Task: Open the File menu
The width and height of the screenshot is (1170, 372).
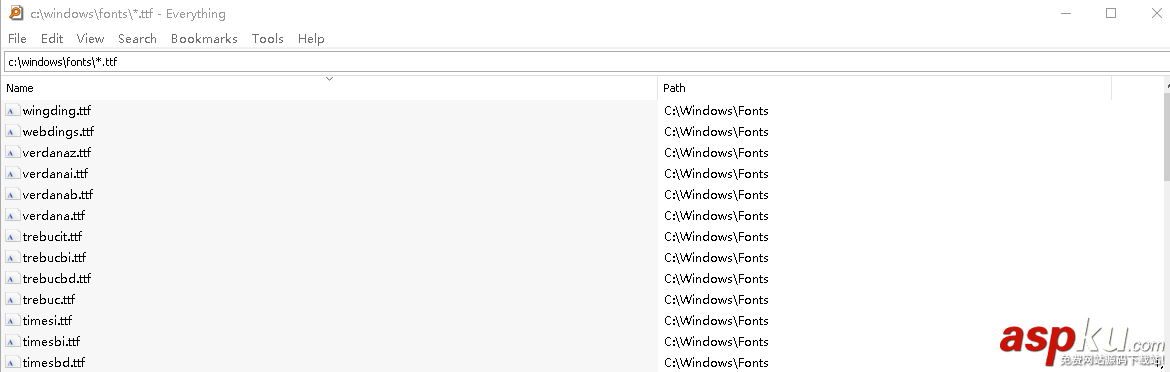Action: [x=17, y=39]
